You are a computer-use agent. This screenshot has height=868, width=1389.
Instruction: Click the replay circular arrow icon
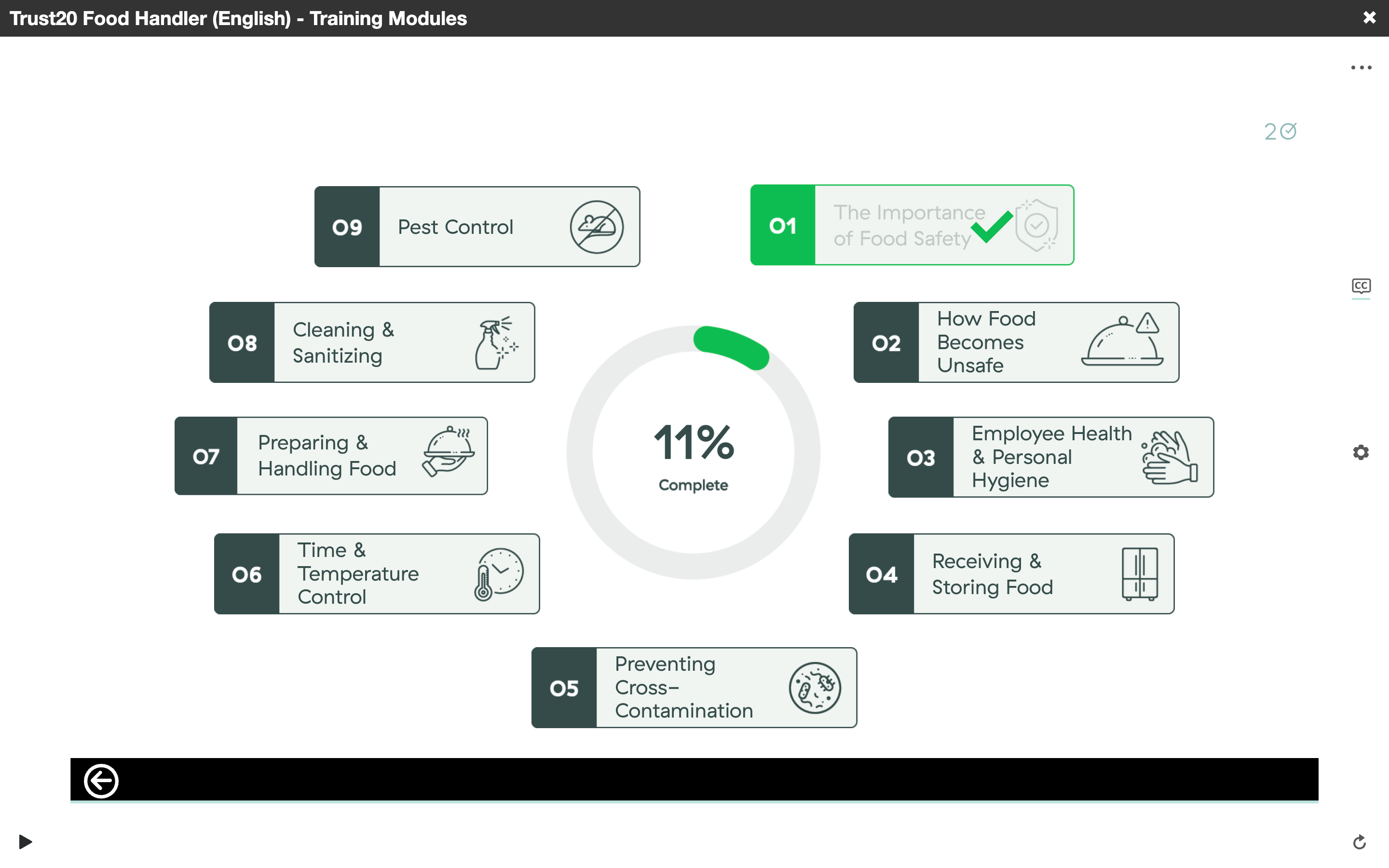coord(1359,842)
